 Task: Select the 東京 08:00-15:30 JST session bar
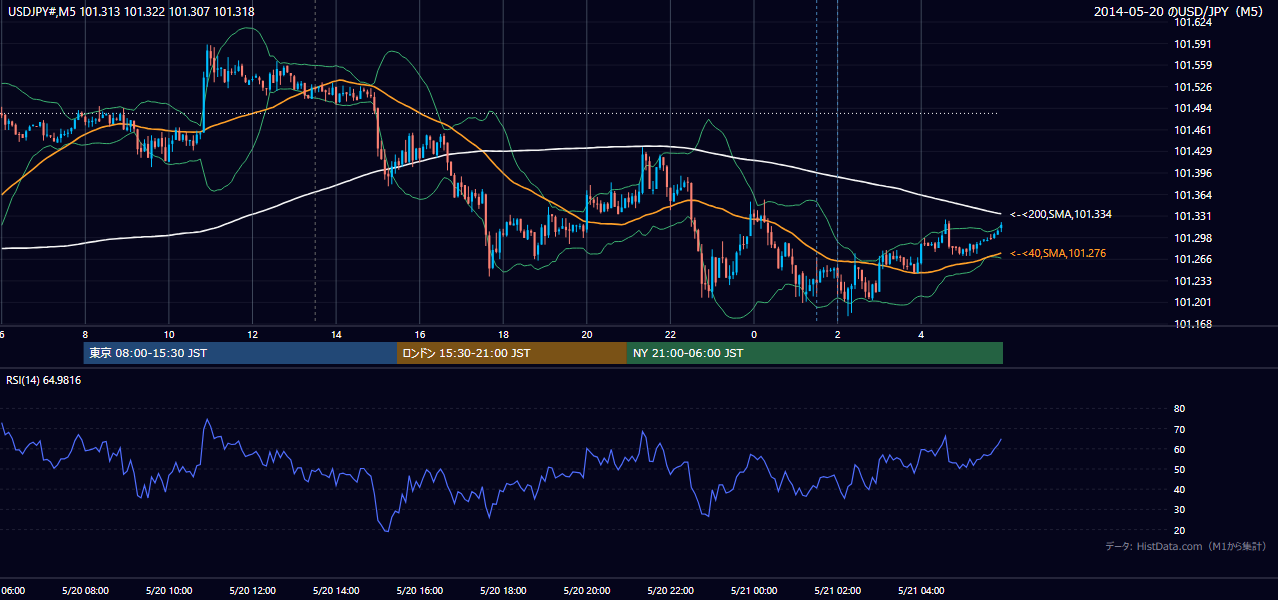(240, 353)
